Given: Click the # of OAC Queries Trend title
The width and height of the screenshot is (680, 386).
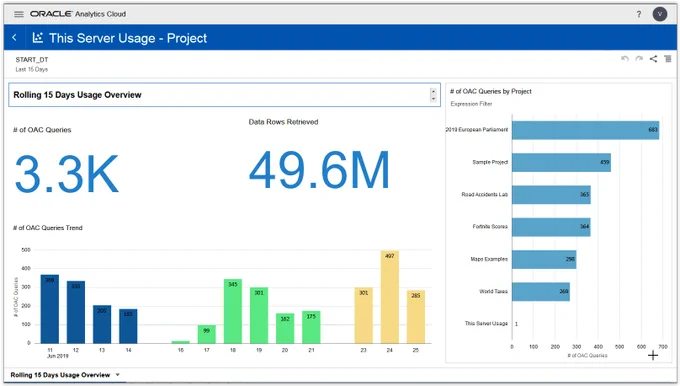Looking at the screenshot, I should tap(48, 228).
